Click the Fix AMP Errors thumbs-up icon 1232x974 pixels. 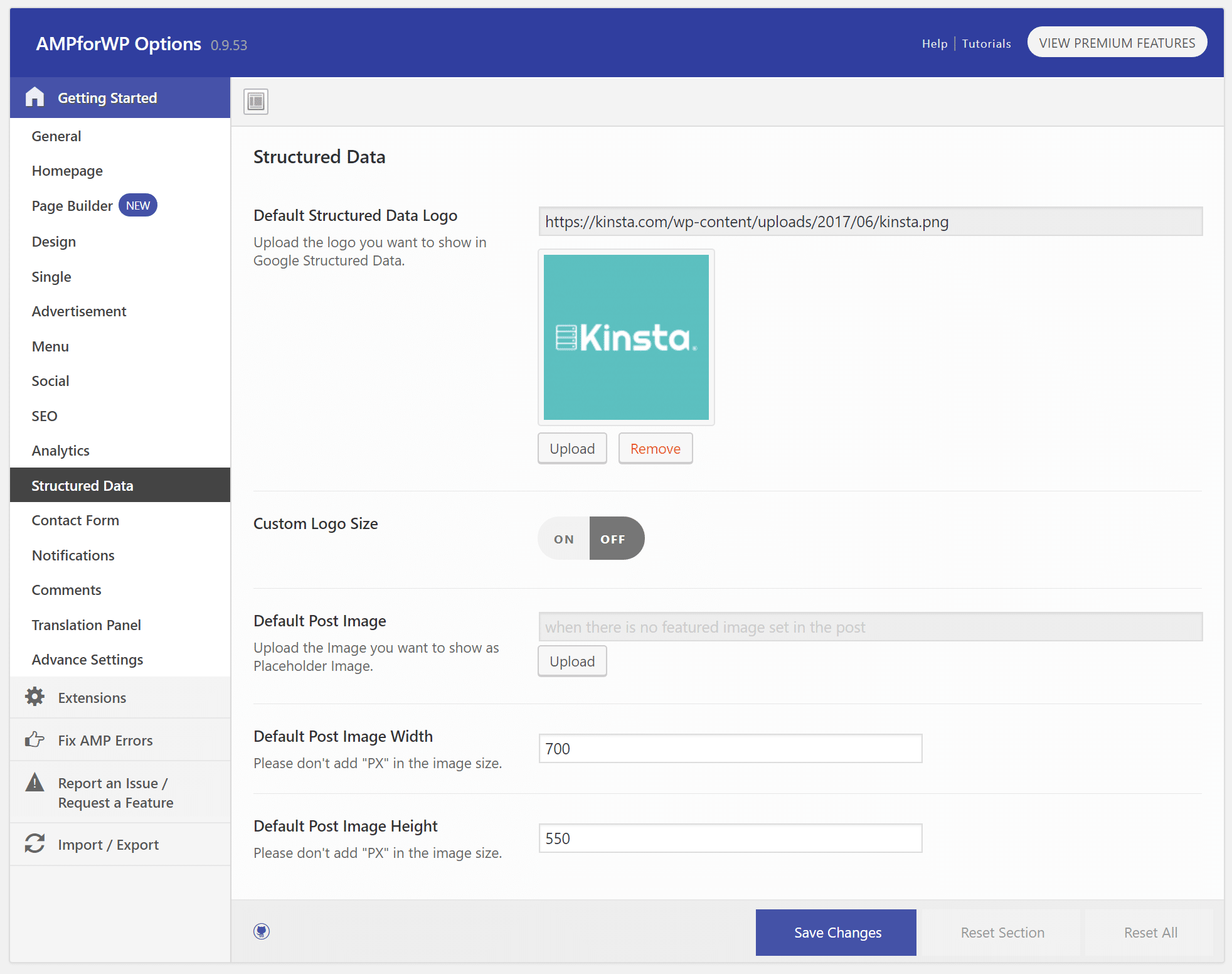(35, 740)
